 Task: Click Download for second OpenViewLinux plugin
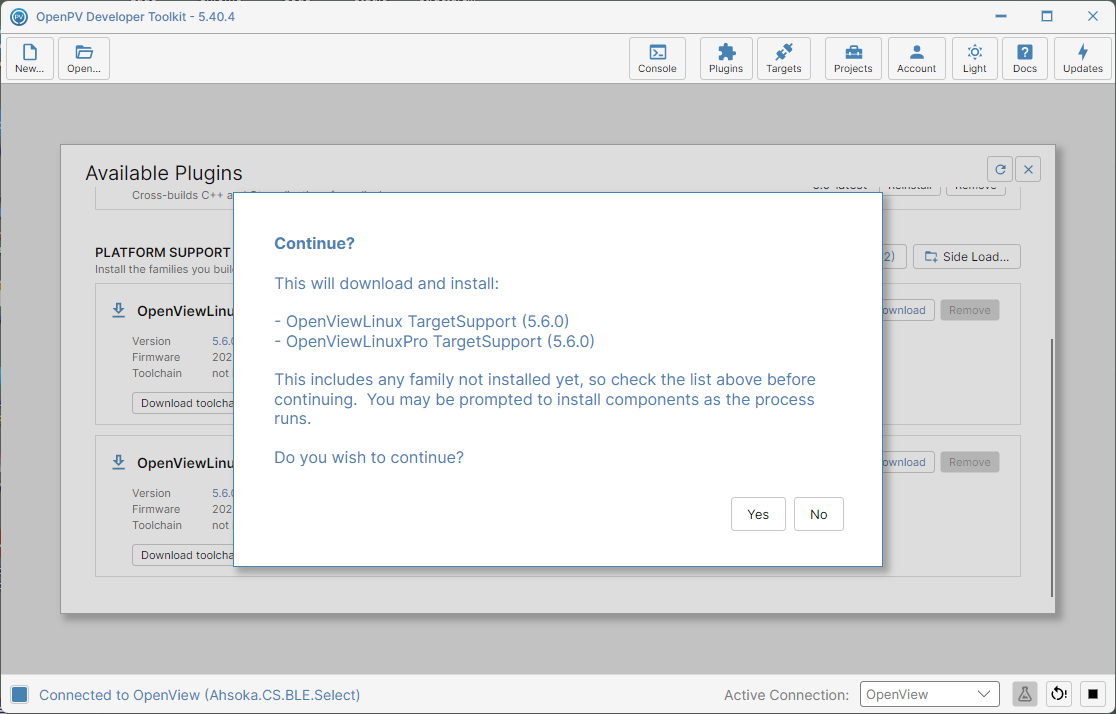pyautogui.click(x=907, y=462)
